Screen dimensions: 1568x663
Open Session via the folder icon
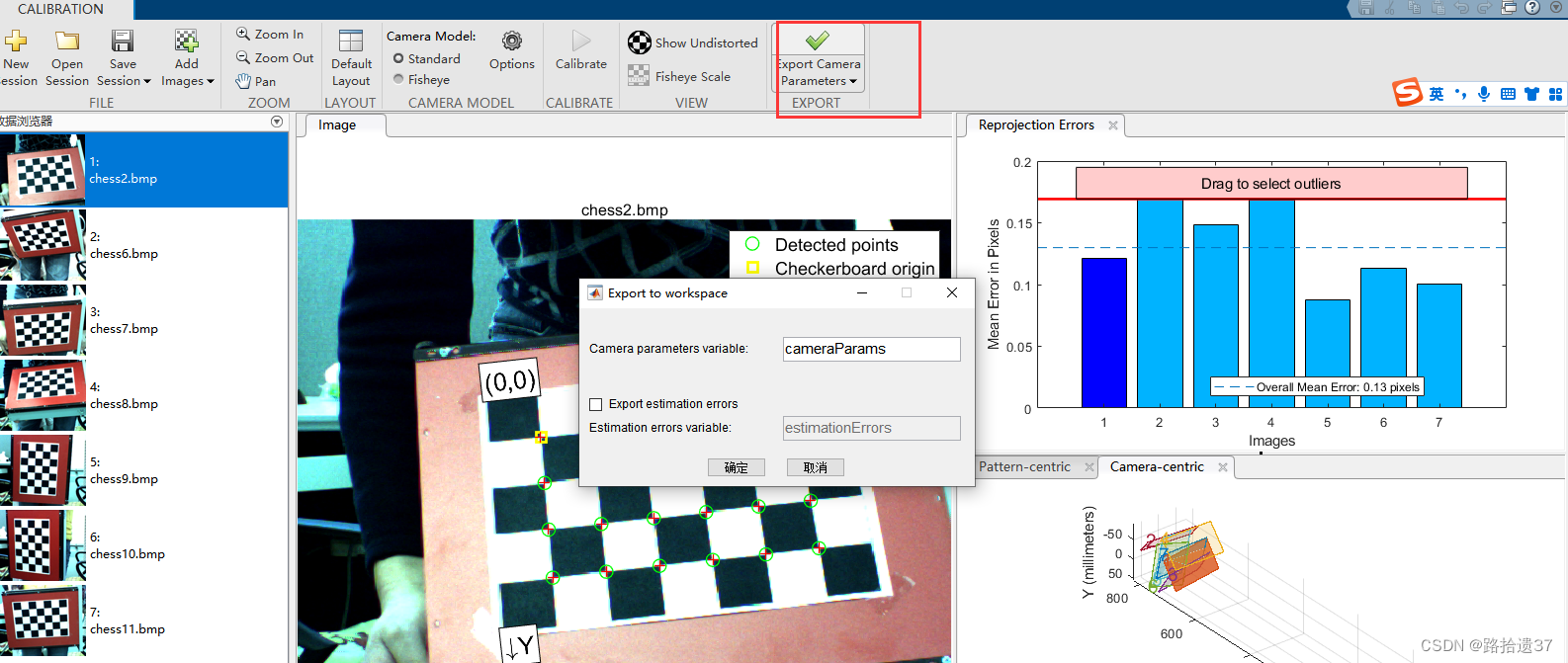click(67, 41)
